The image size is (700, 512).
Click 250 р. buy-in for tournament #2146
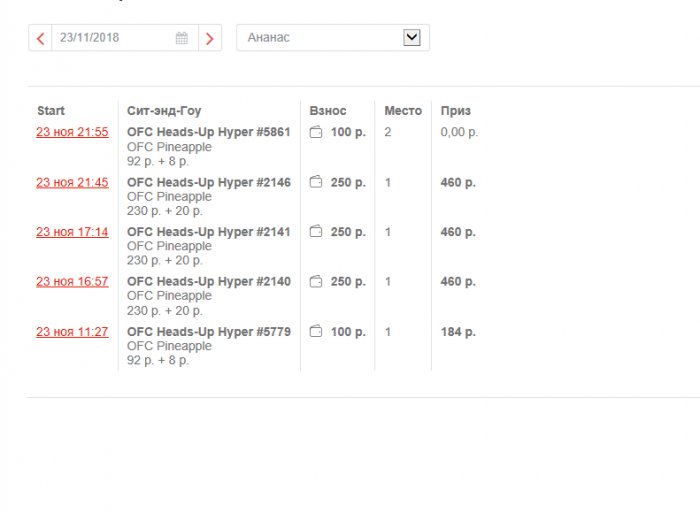click(348, 183)
